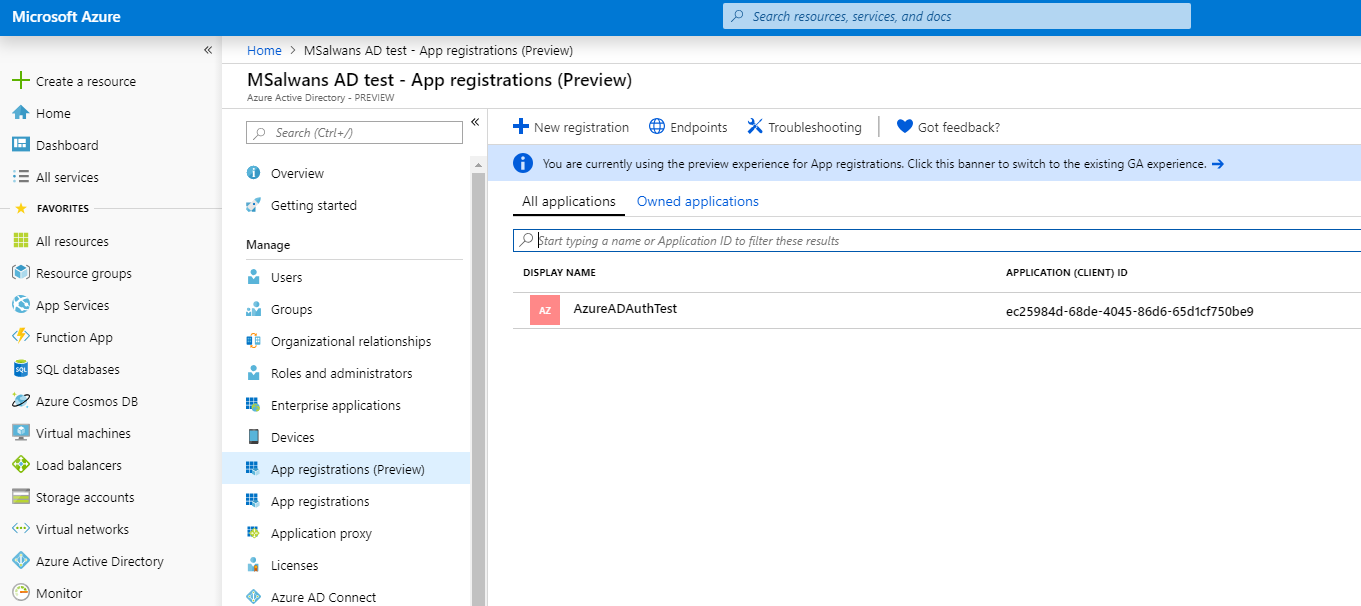Screen dimensions: 1361x606
Task: Click the Troubleshooting toolbar button
Action: (x=804, y=127)
